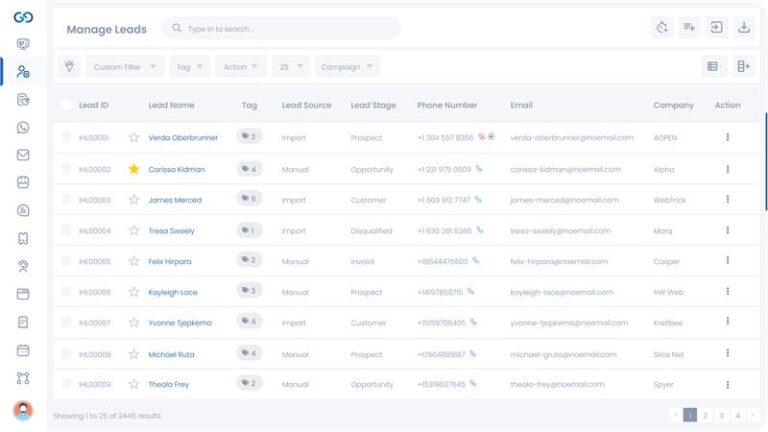Check the box for lead James Merced

pos(66,199)
